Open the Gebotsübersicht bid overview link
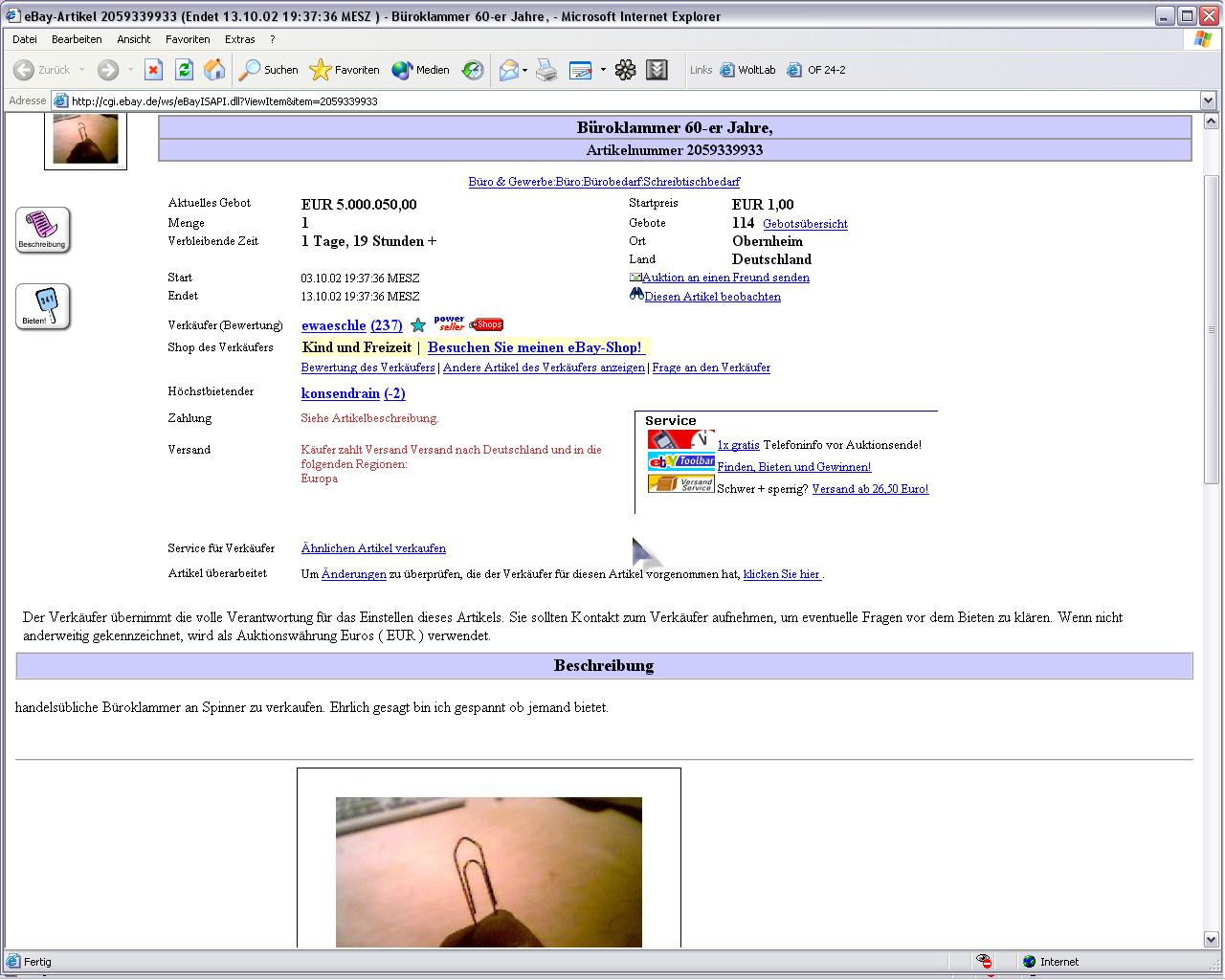This screenshot has height=980, width=1225. click(805, 224)
